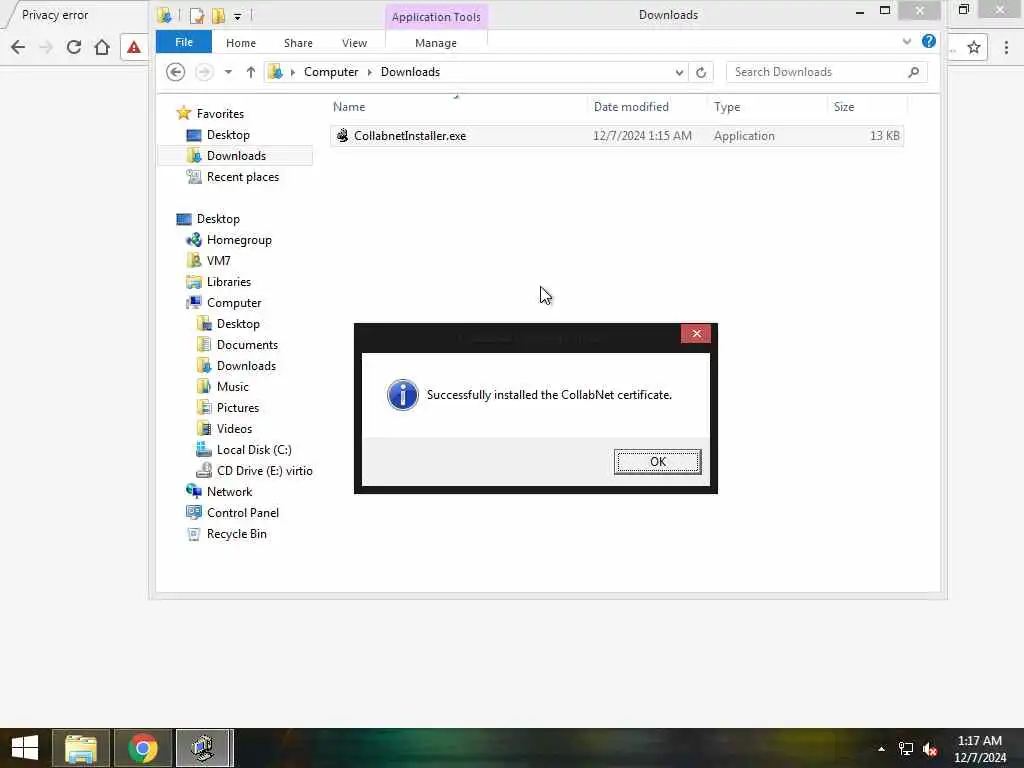
Task: Open Downloads under Favorites
Action: point(236,155)
